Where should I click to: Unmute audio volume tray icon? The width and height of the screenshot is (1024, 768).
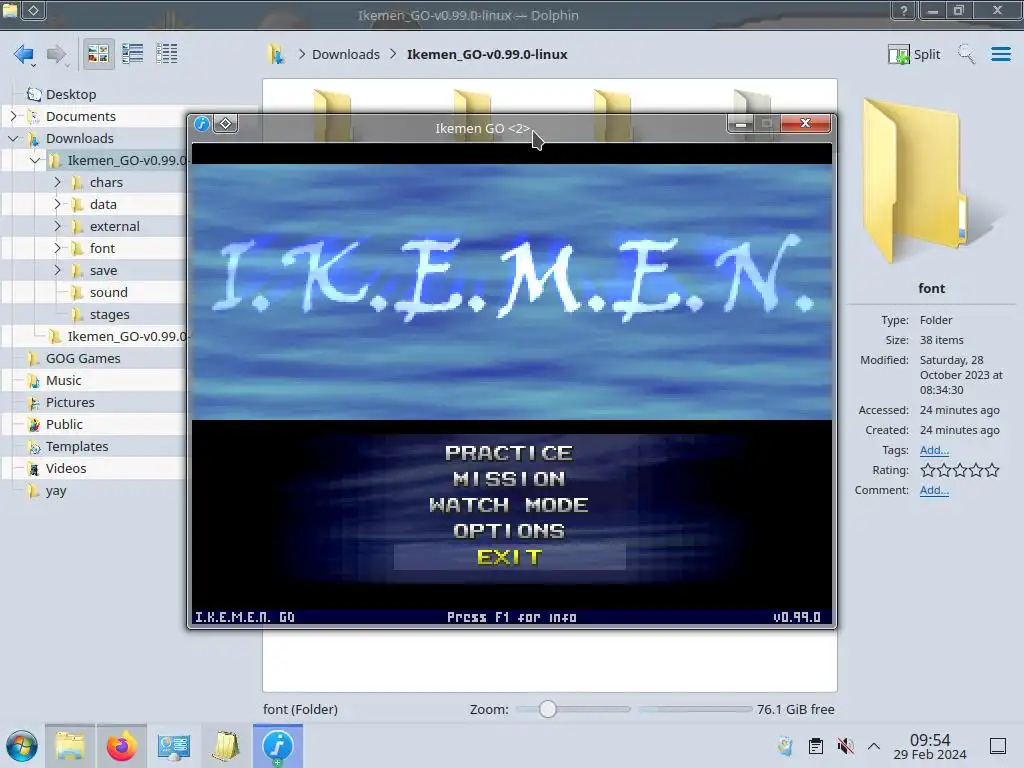(x=845, y=746)
